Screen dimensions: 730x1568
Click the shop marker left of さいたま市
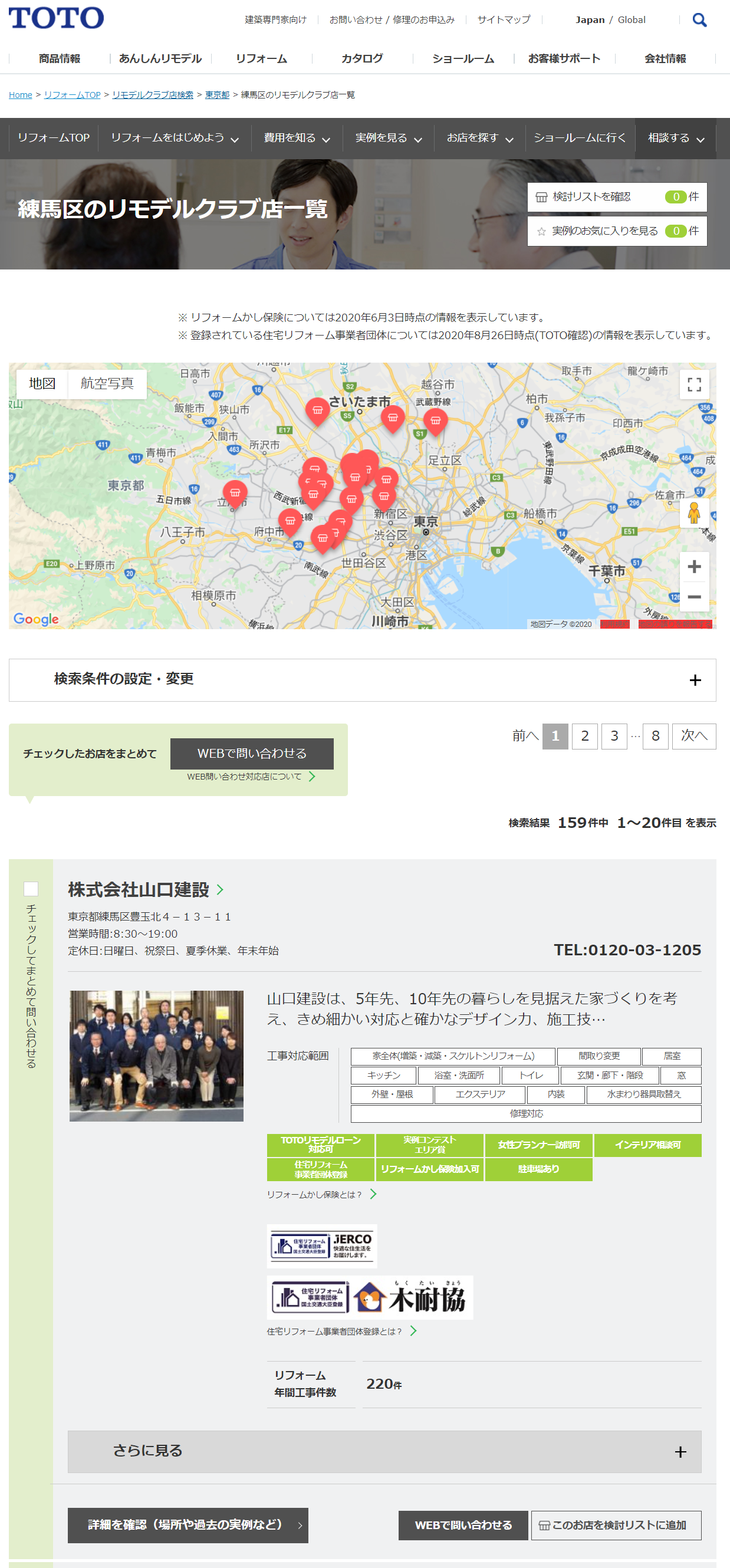click(317, 412)
